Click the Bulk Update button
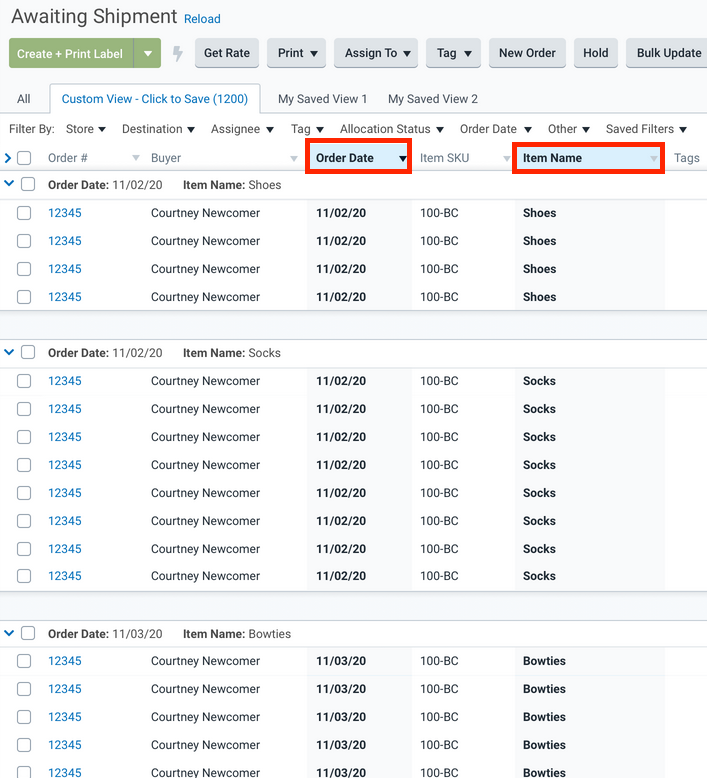 (667, 54)
